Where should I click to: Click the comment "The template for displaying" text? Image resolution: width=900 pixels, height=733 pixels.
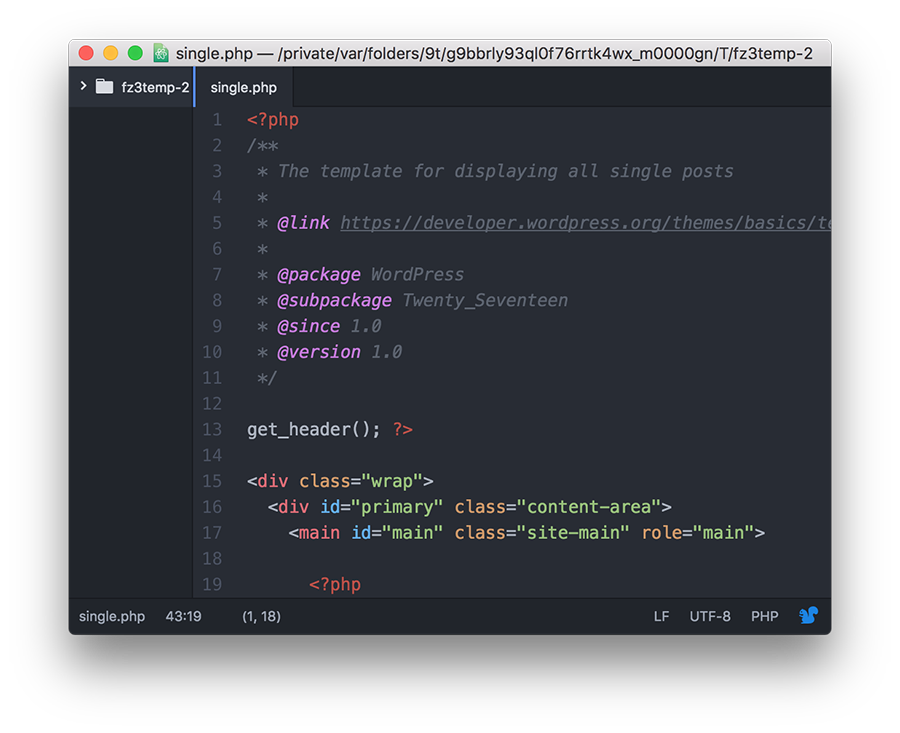coord(417,171)
